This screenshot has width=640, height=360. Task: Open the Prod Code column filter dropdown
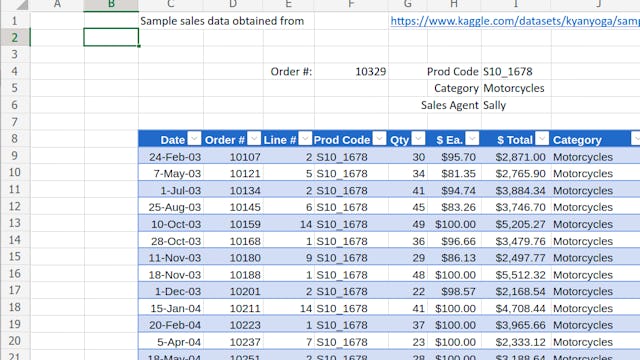(380, 139)
